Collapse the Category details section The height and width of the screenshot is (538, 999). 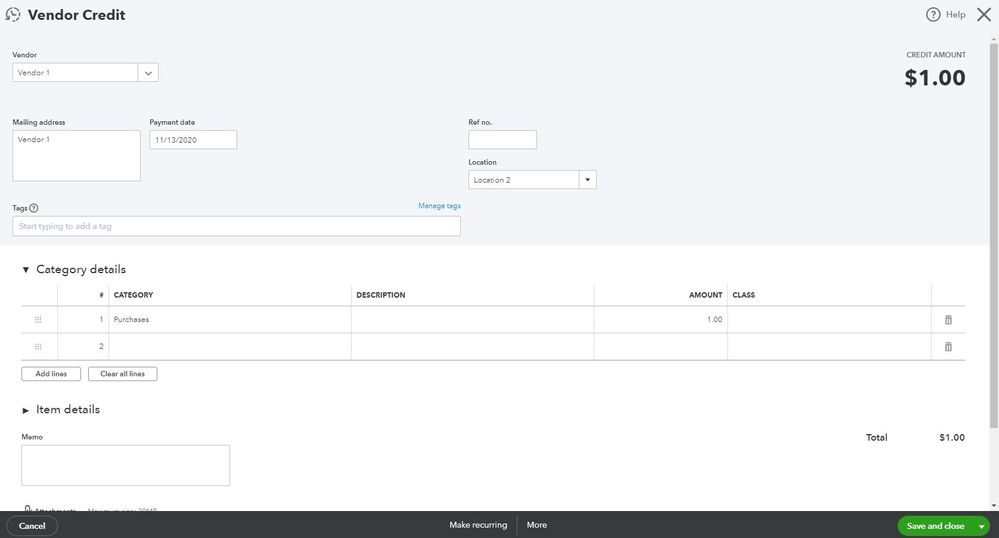(25, 270)
